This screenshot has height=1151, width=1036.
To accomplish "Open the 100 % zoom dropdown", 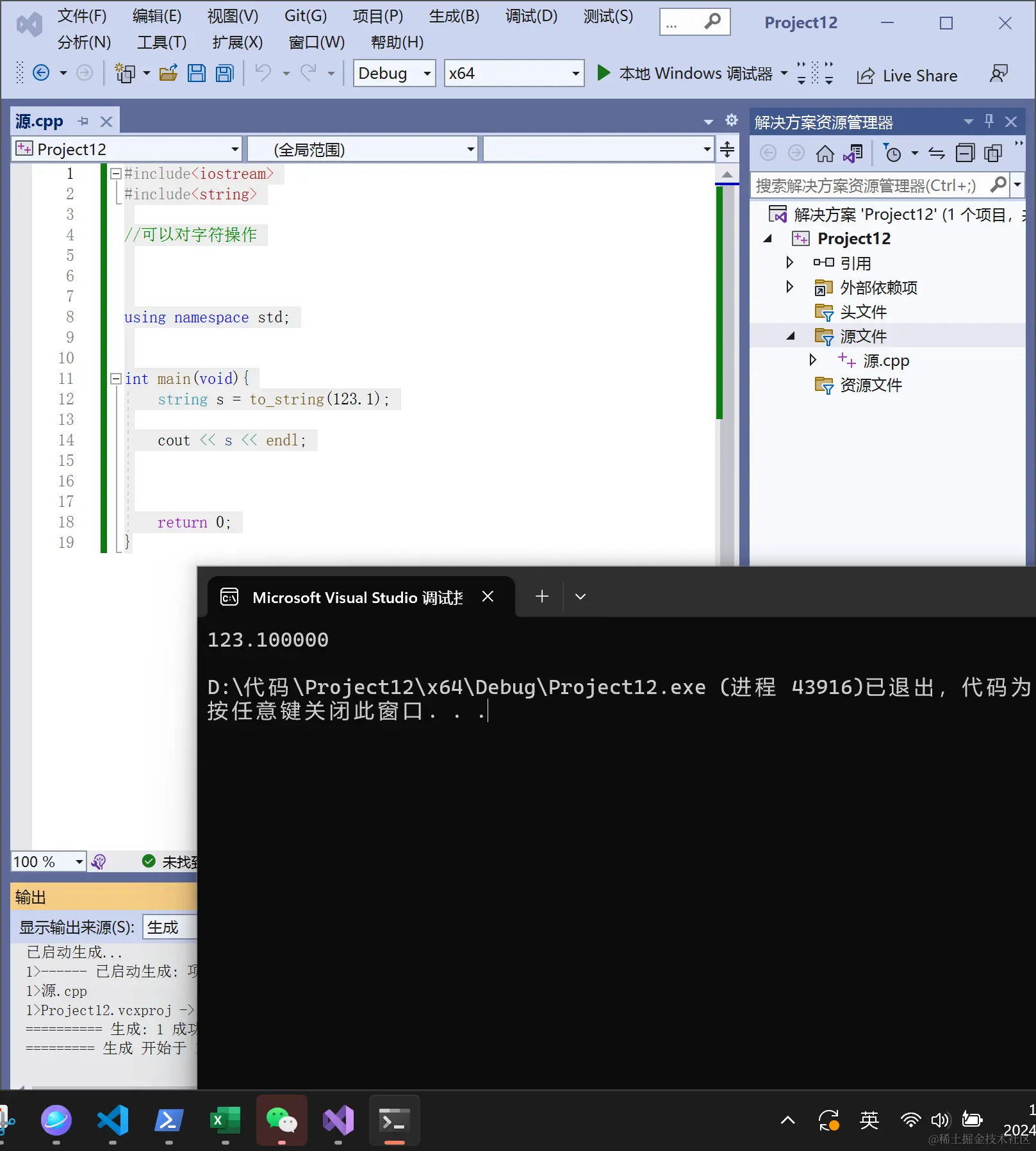I will tap(49, 861).
